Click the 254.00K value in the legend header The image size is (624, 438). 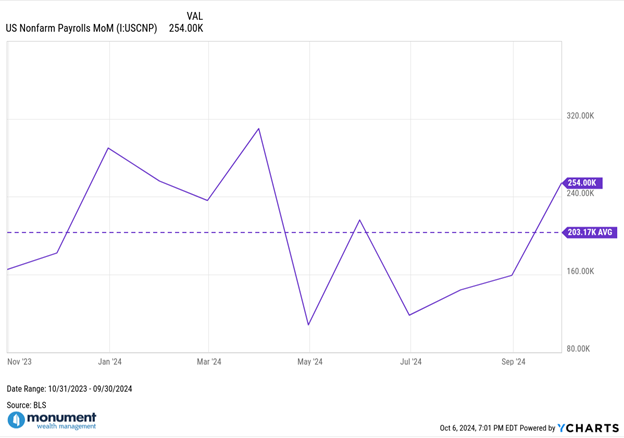pyautogui.click(x=186, y=28)
